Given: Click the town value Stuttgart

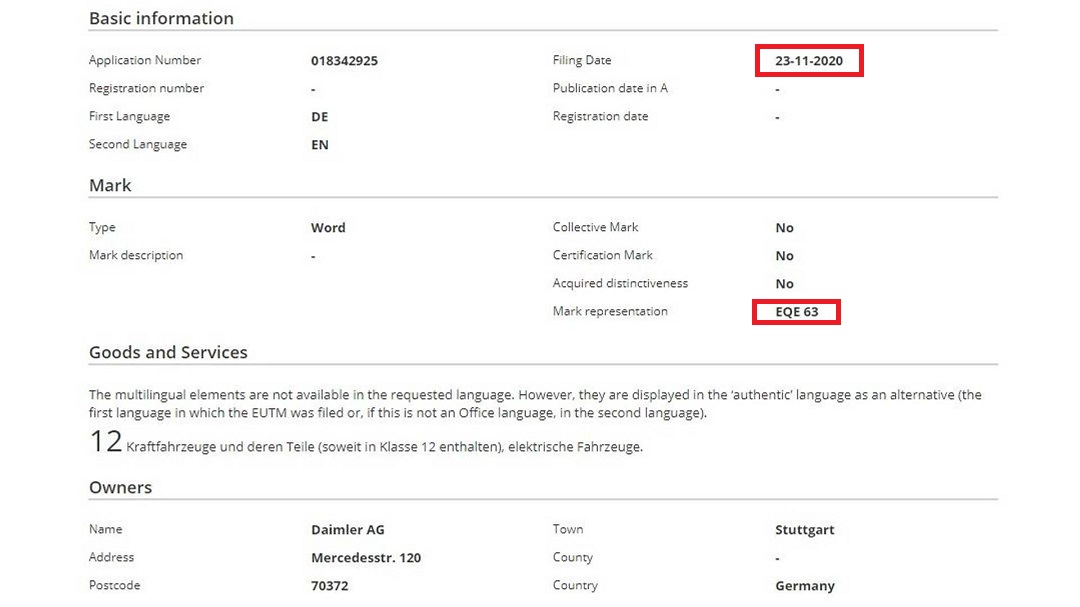Looking at the screenshot, I should [x=804, y=529].
